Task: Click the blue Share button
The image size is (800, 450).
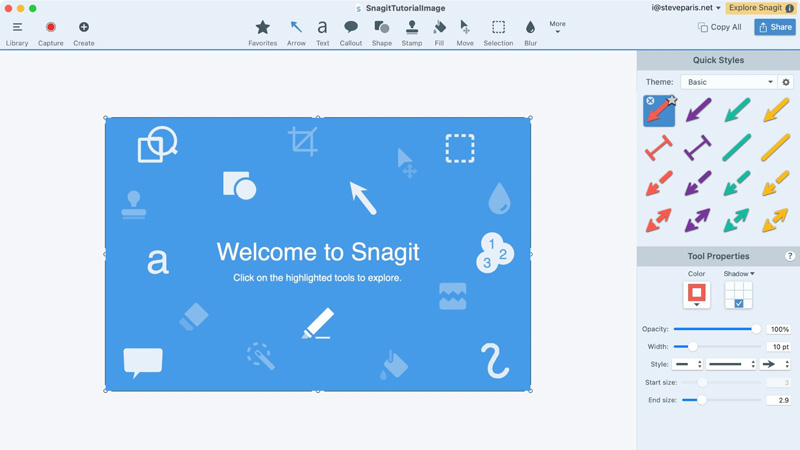Action: (x=774, y=27)
